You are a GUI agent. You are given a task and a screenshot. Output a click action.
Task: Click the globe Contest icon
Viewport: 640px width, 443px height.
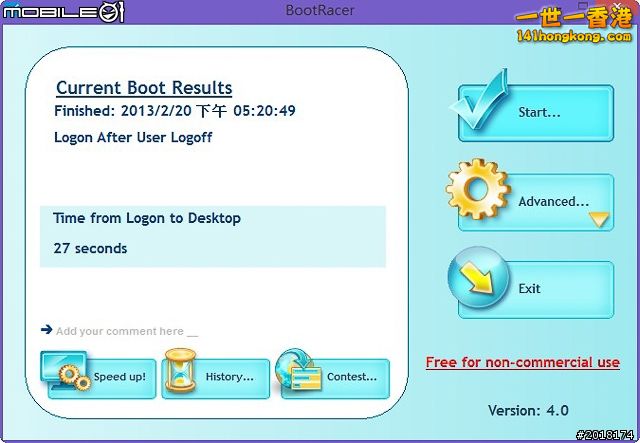tap(297, 372)
